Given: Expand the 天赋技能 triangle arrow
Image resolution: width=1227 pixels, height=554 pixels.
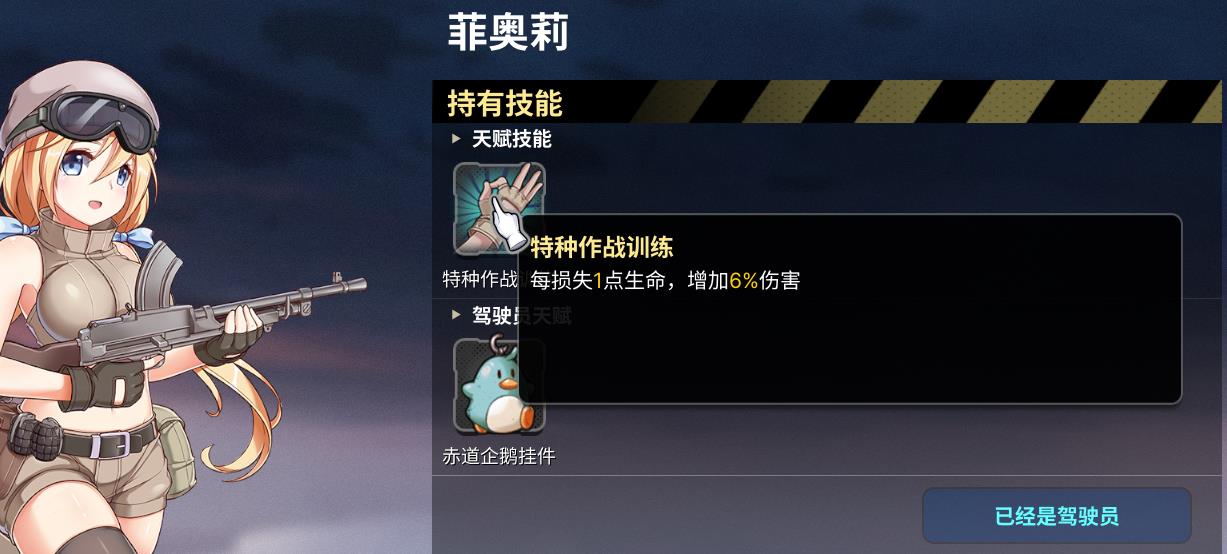Looking at the screenshot, I should tap(456, 139).
